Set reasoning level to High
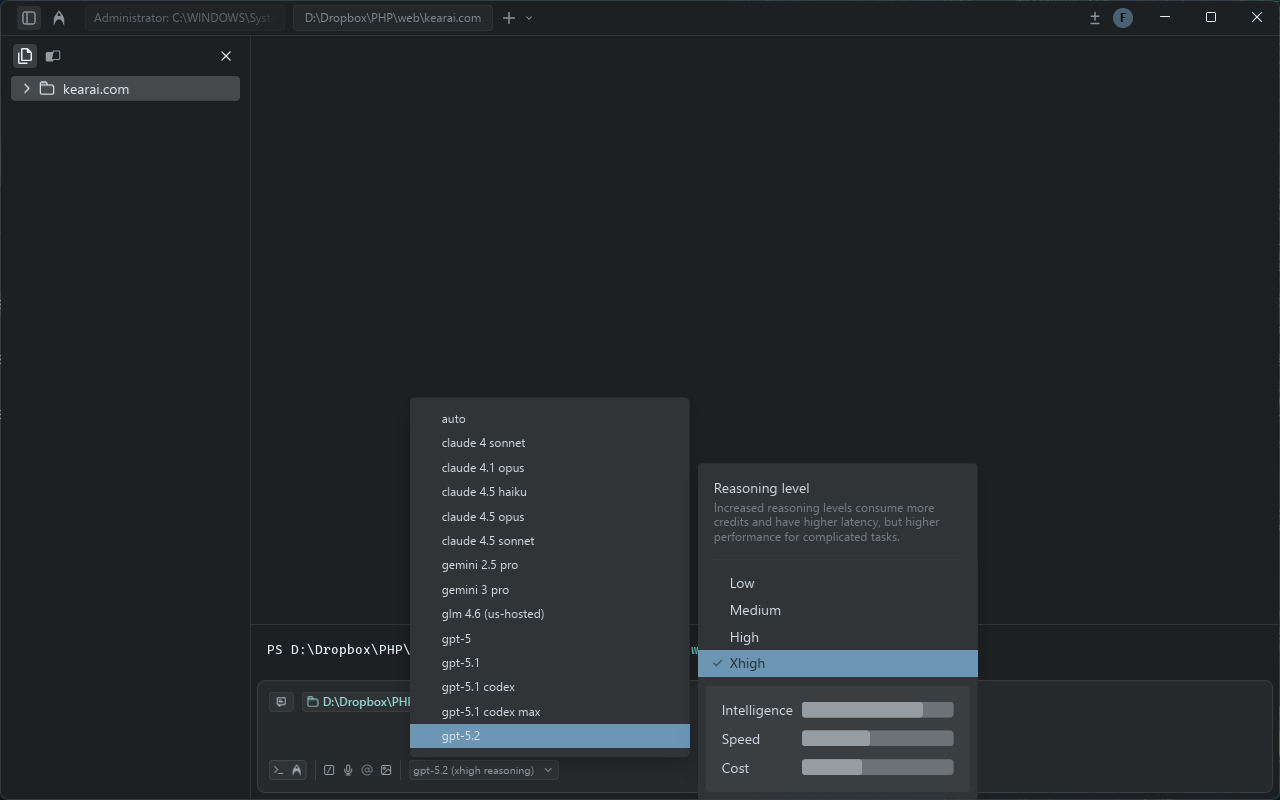1280x800 pixels. coord(838,637)
